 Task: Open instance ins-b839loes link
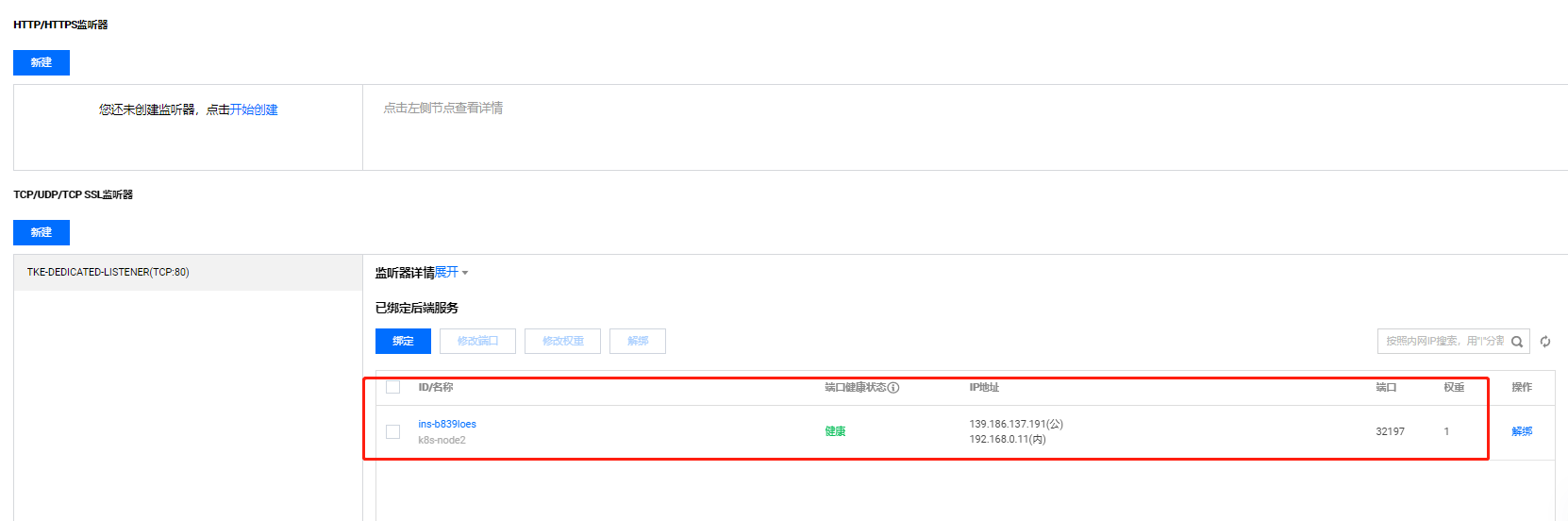click(x=447, y=424)
